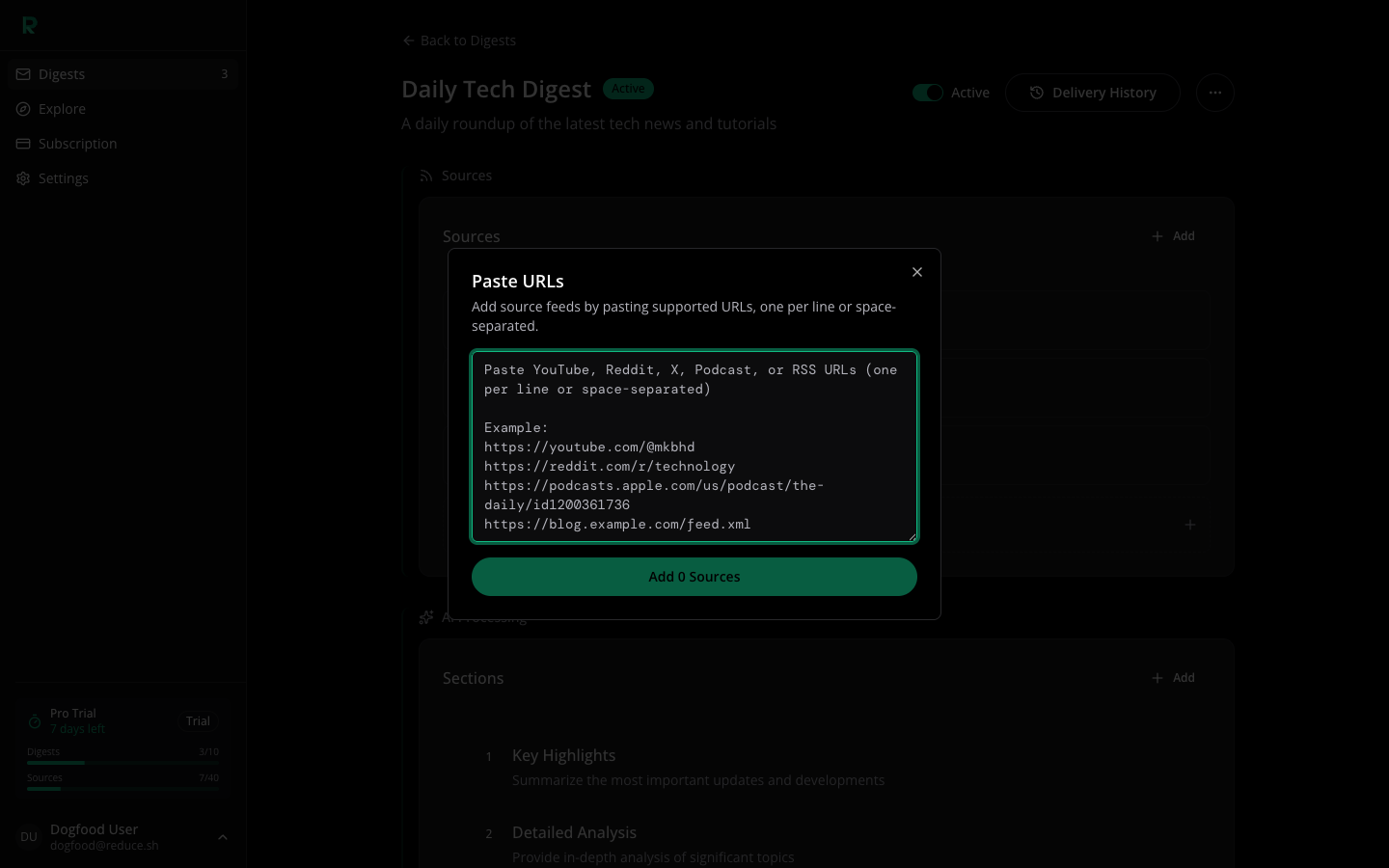1389x868 pixels.
Task: Click the AI Processing sparkle icon
Action: click(x=426, y=617)
